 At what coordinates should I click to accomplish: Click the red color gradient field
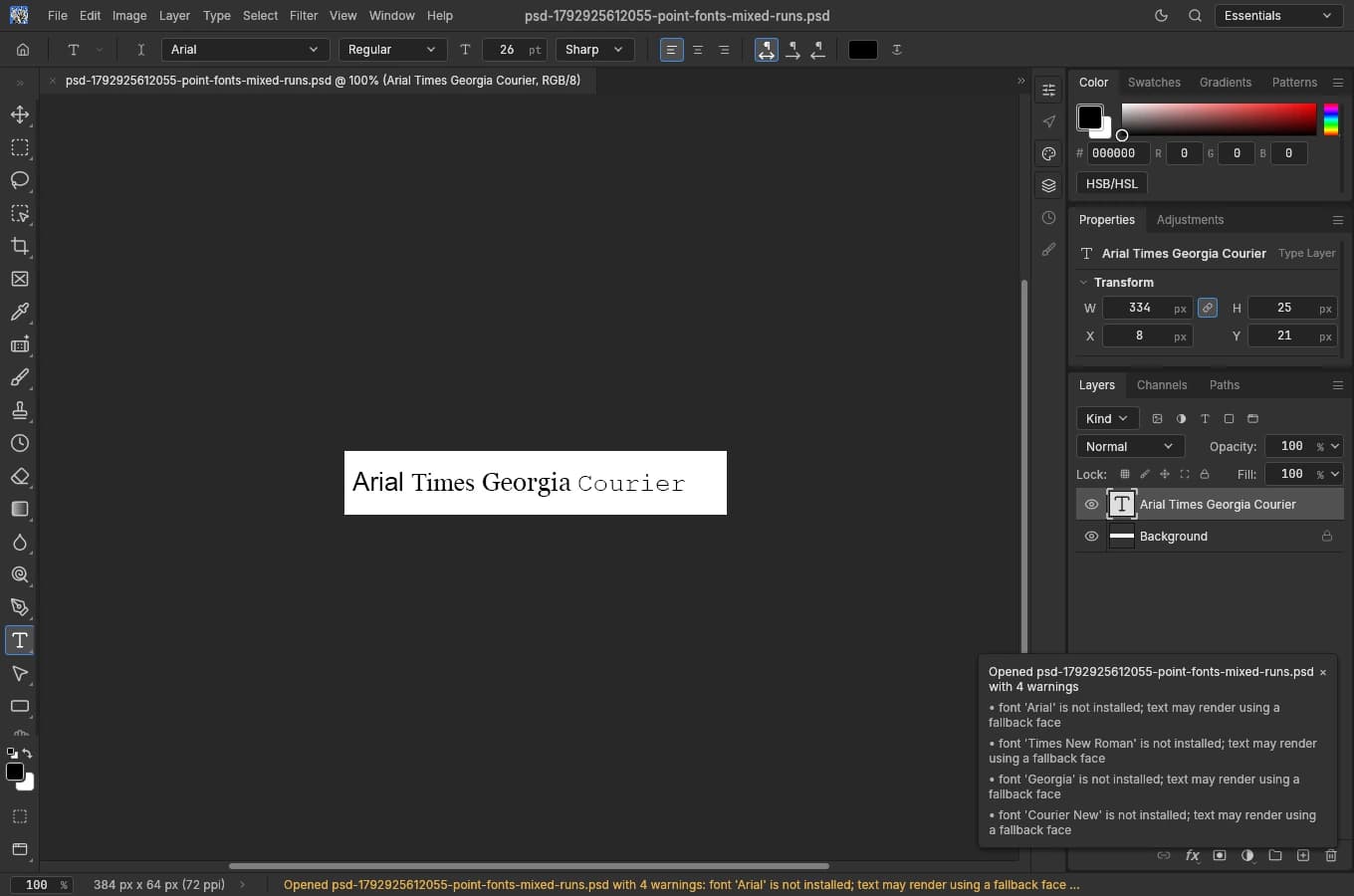pyautogui.click(x=1219, y=119)
